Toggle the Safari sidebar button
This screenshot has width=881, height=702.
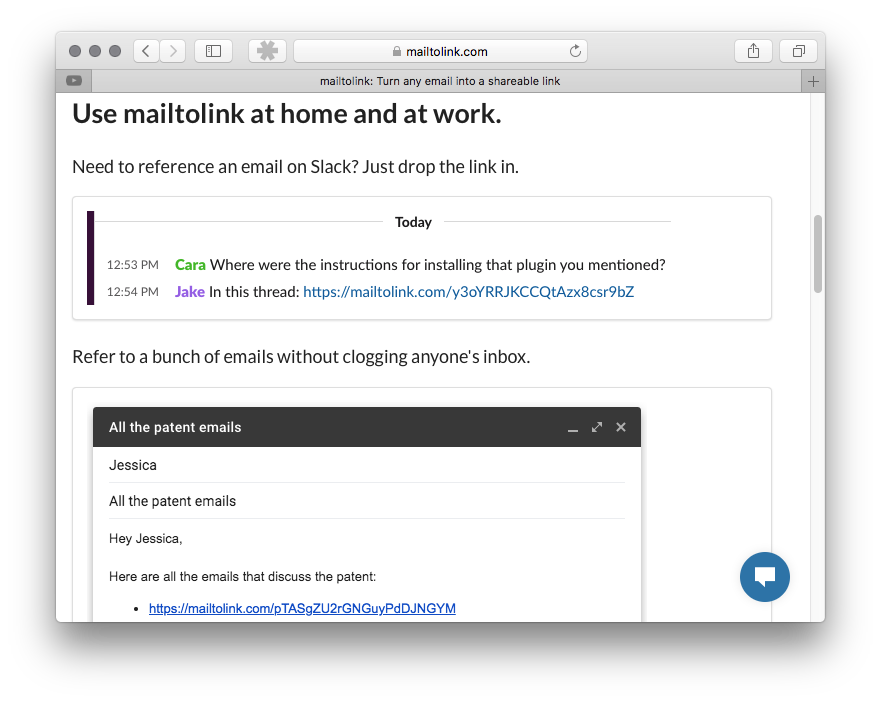[x=214, y=51]
